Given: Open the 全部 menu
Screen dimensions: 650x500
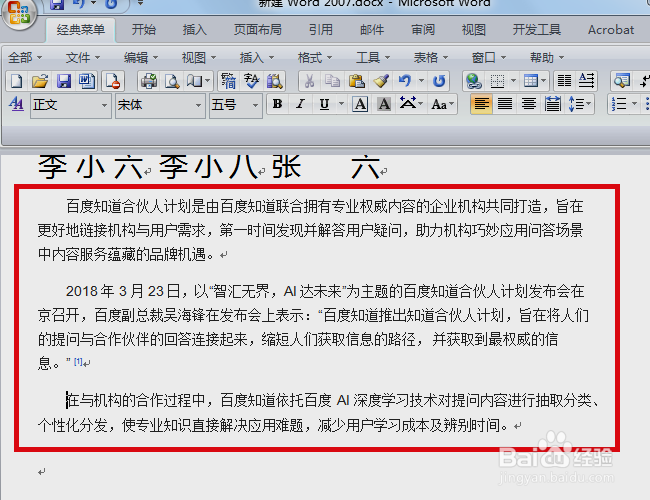Looking at the screenshot, I should [25, 58].
